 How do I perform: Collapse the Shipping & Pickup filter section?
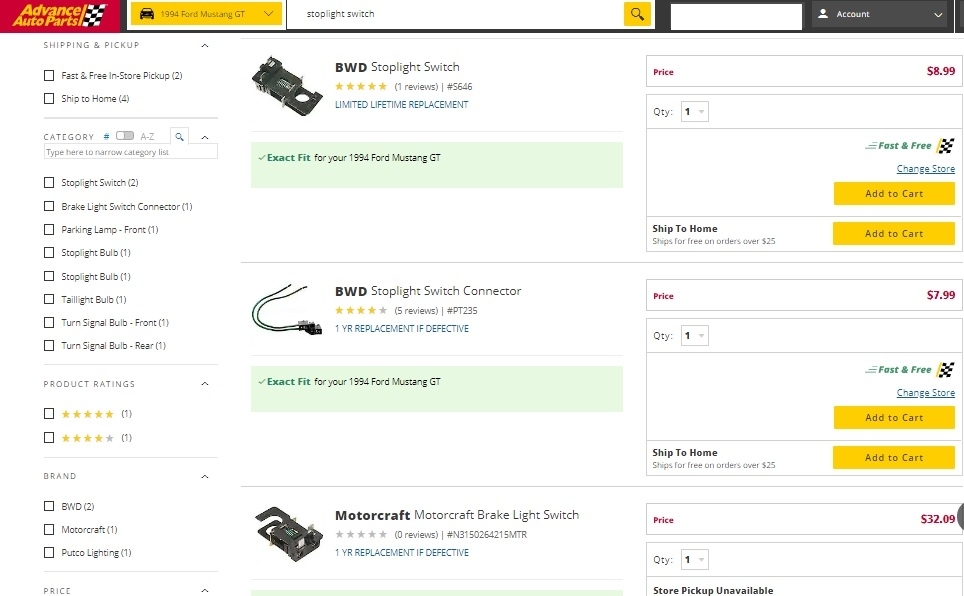pyautogui.click(x=205, y=46)
